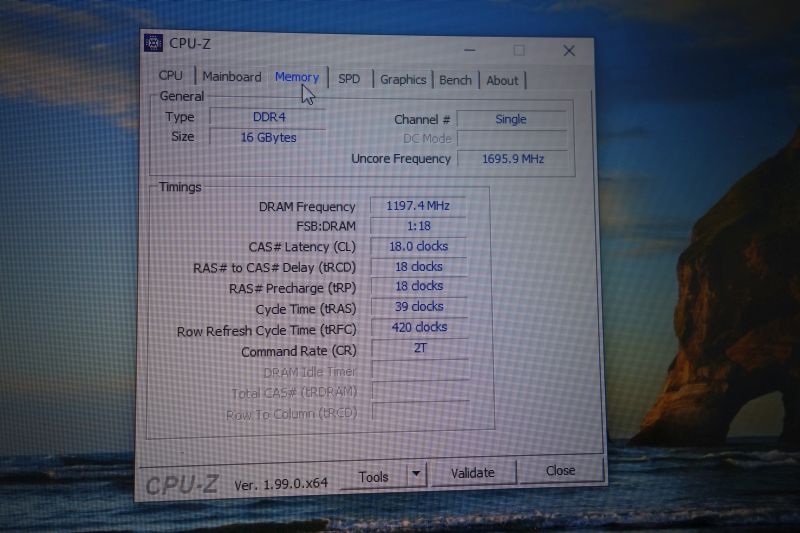Viewport: 800px width, 533px height.
Task: Select Uncore Frequency value 1695.9 MHz
Action: click(x=513, y=159)
